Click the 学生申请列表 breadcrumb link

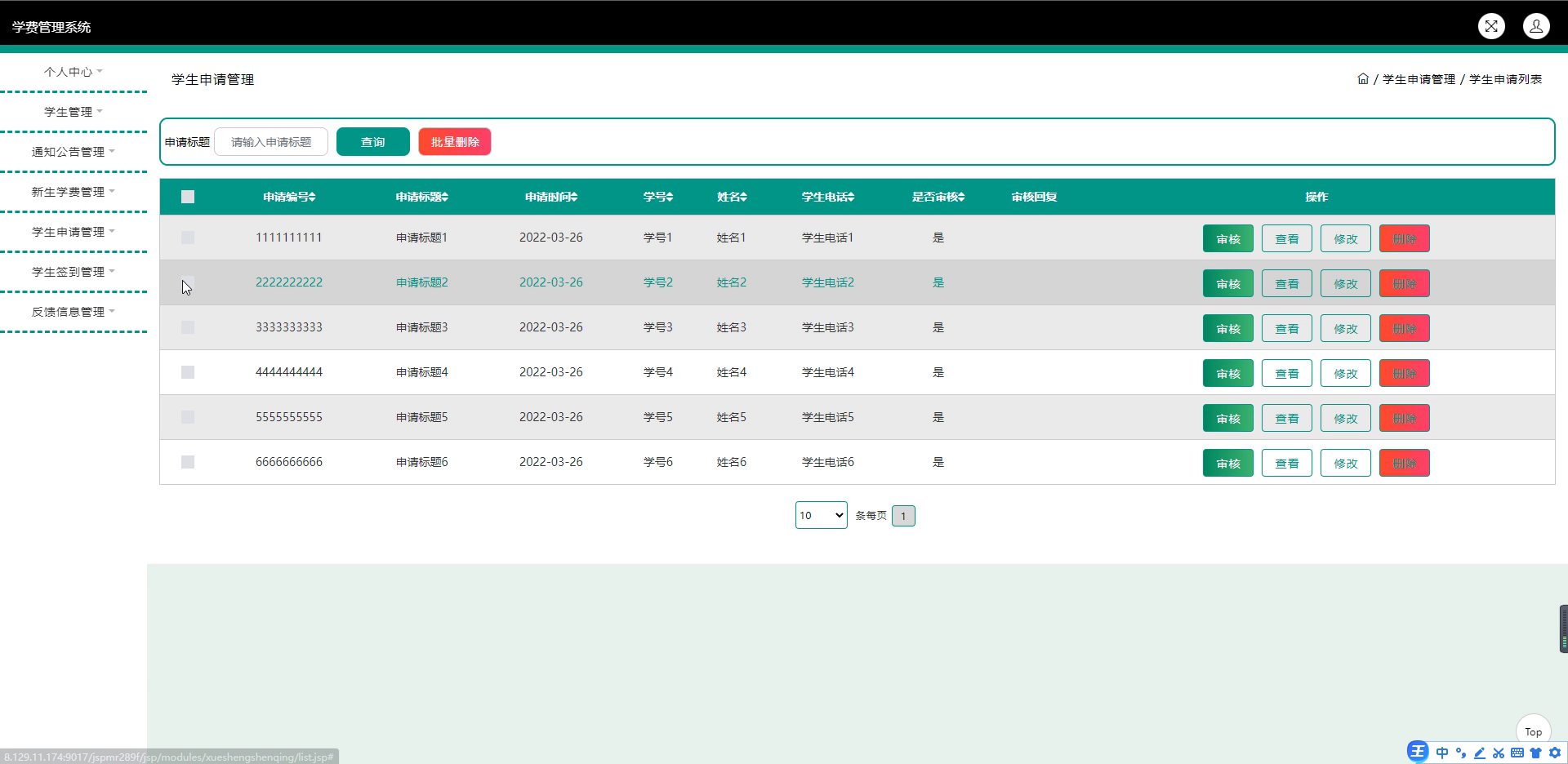coord(1506,79)
